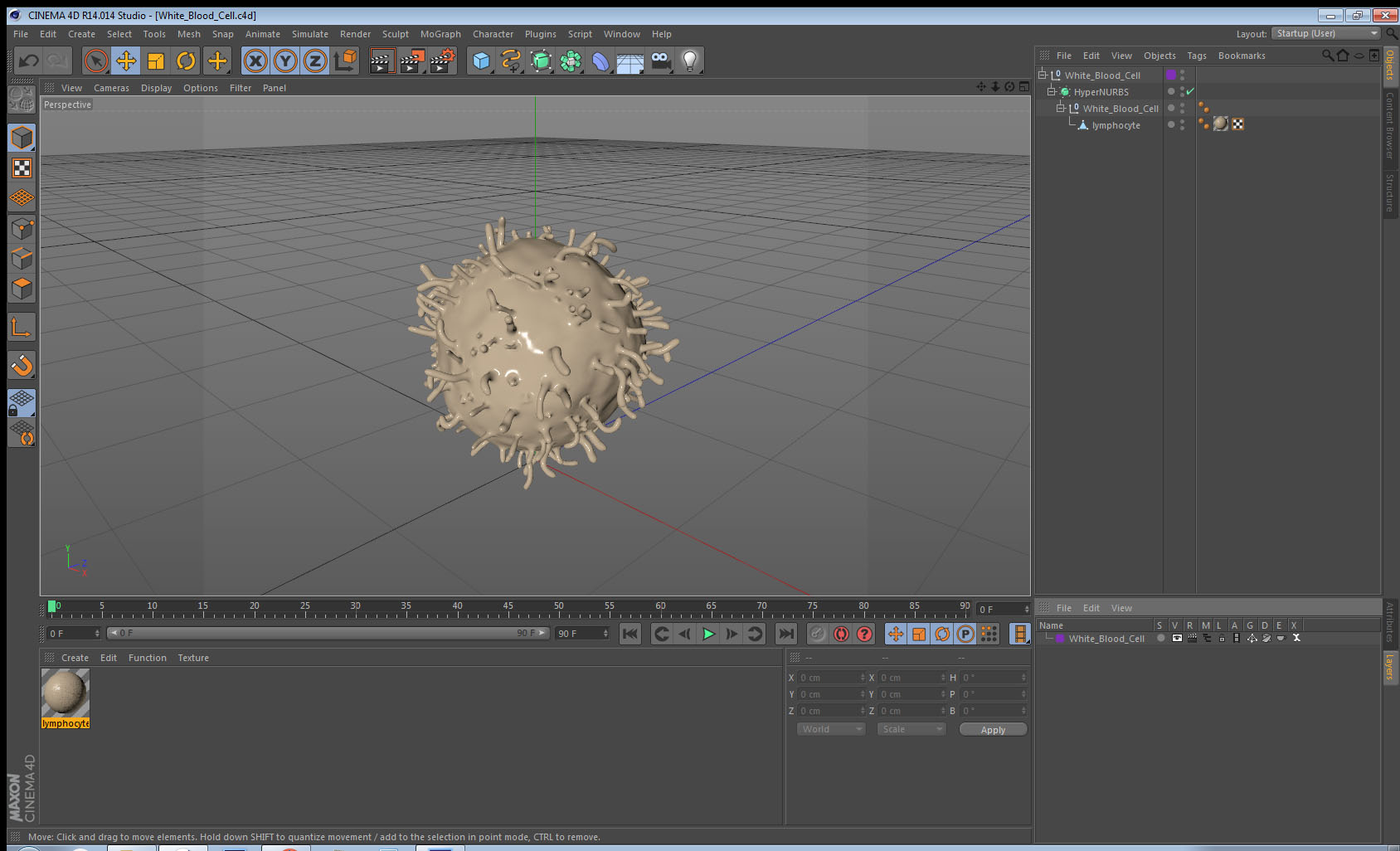The width and height of the screenshot is (1400, 851).
Task: Add a Cube primitive object
Action: pos(481,61)
